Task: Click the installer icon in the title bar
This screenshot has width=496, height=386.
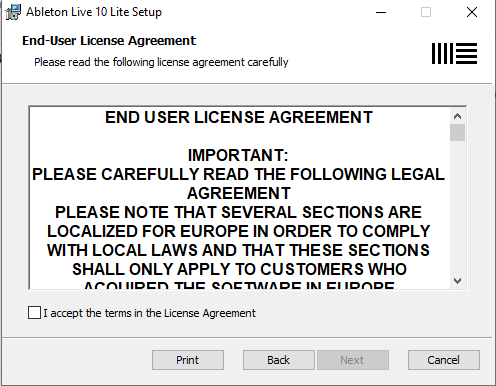Action: pos(13,12)
